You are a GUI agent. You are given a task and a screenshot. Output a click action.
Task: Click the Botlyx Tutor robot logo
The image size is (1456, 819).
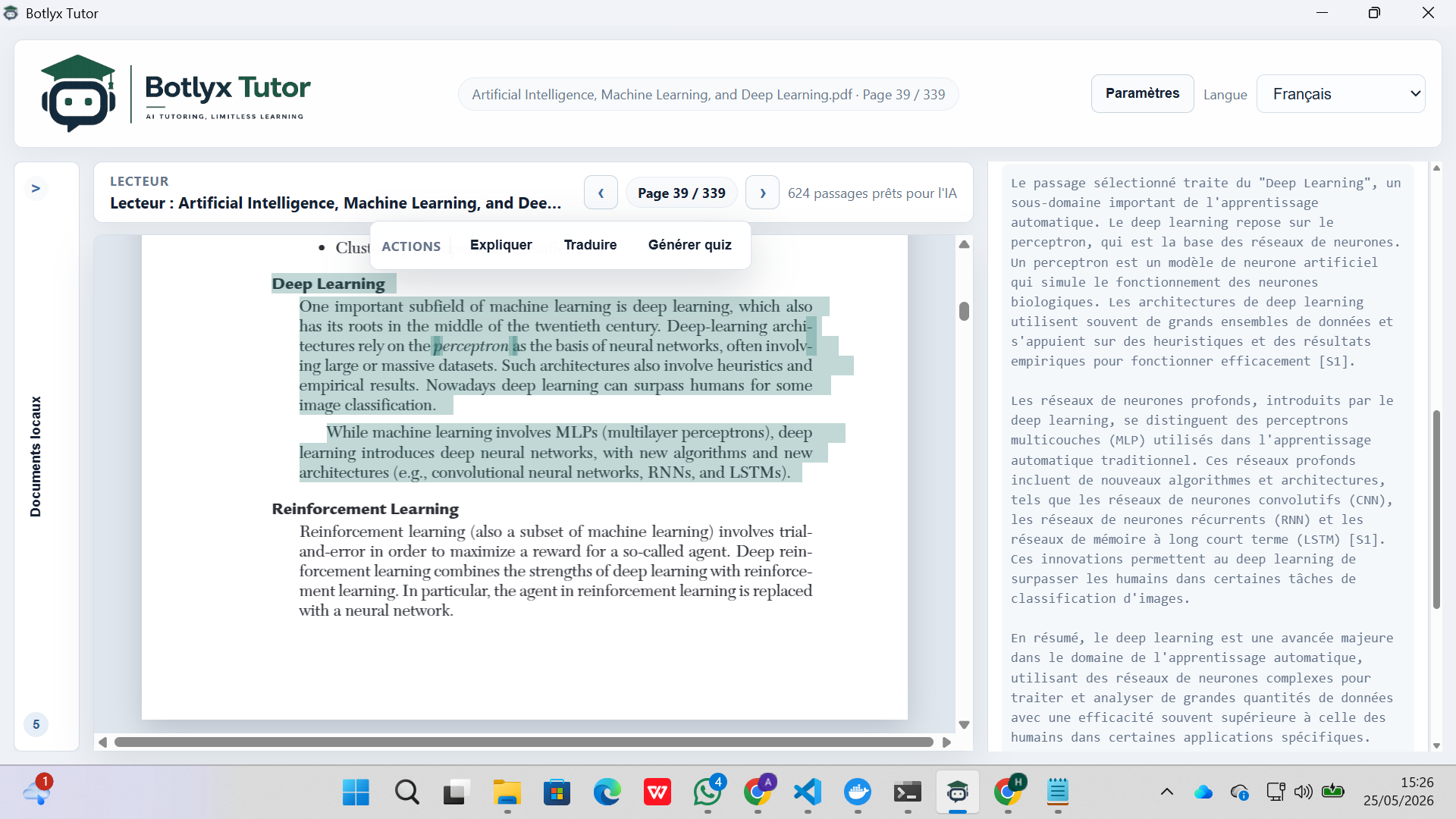pos(78,93)
